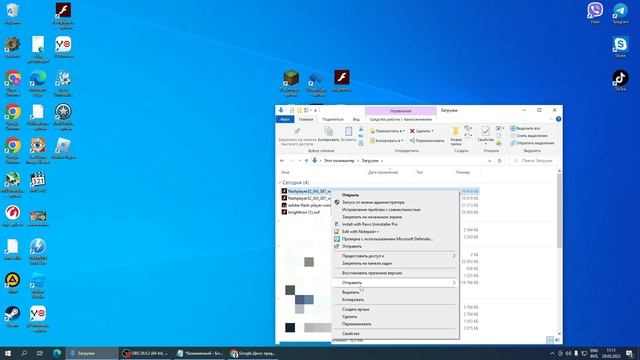640x360 pixels.
Task: Collapse the Today (4) file group
Action: (x=280, y=182)
